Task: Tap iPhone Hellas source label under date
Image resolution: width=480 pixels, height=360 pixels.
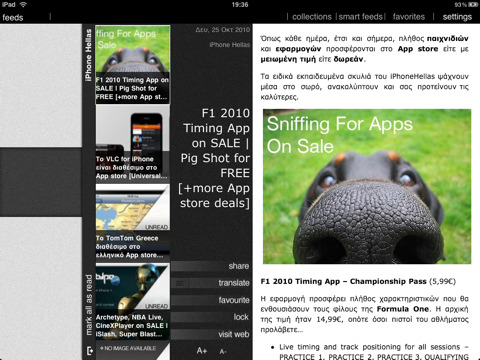Action: [x=230, y=45]
